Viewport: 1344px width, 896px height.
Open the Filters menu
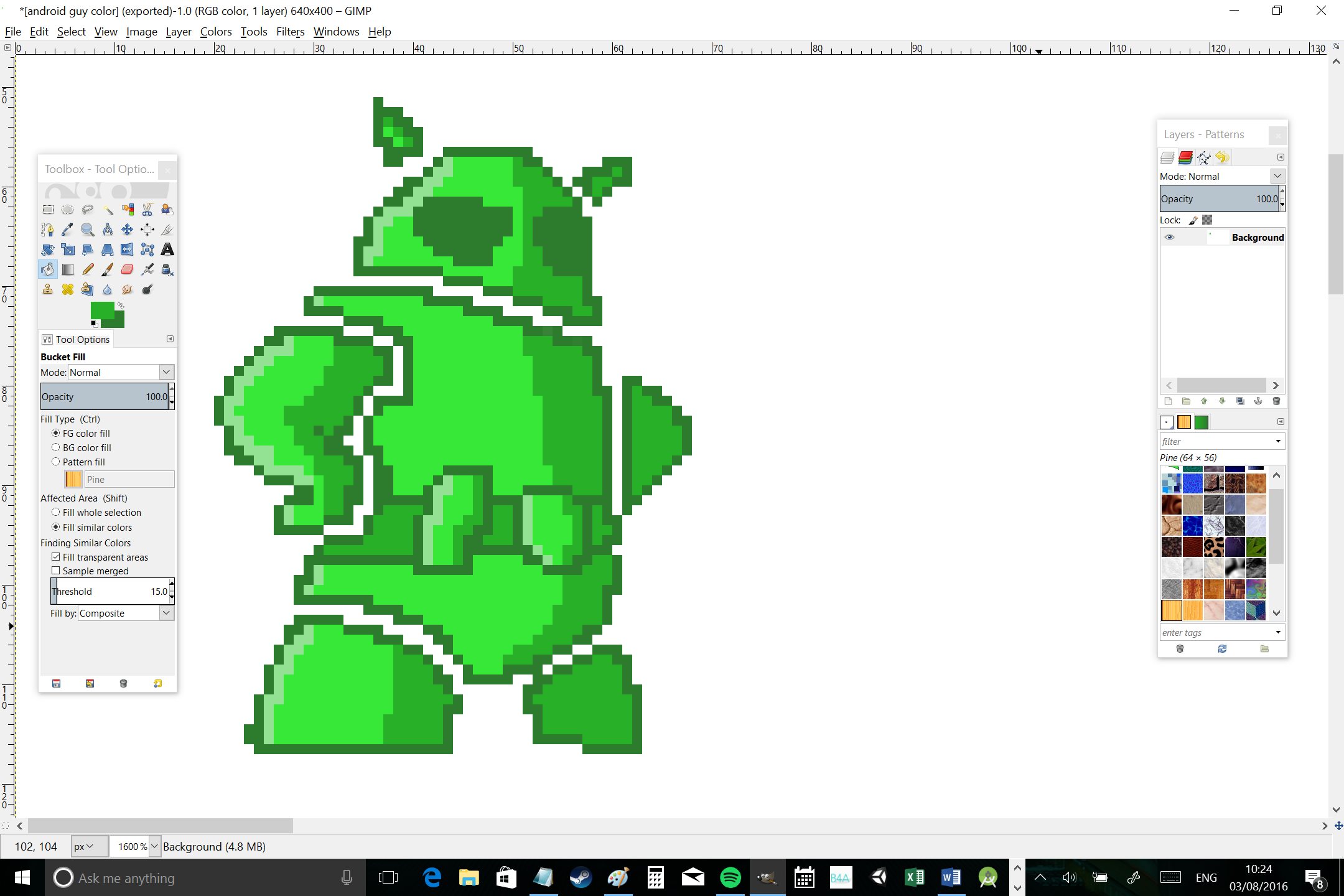(x=291, y=31)
